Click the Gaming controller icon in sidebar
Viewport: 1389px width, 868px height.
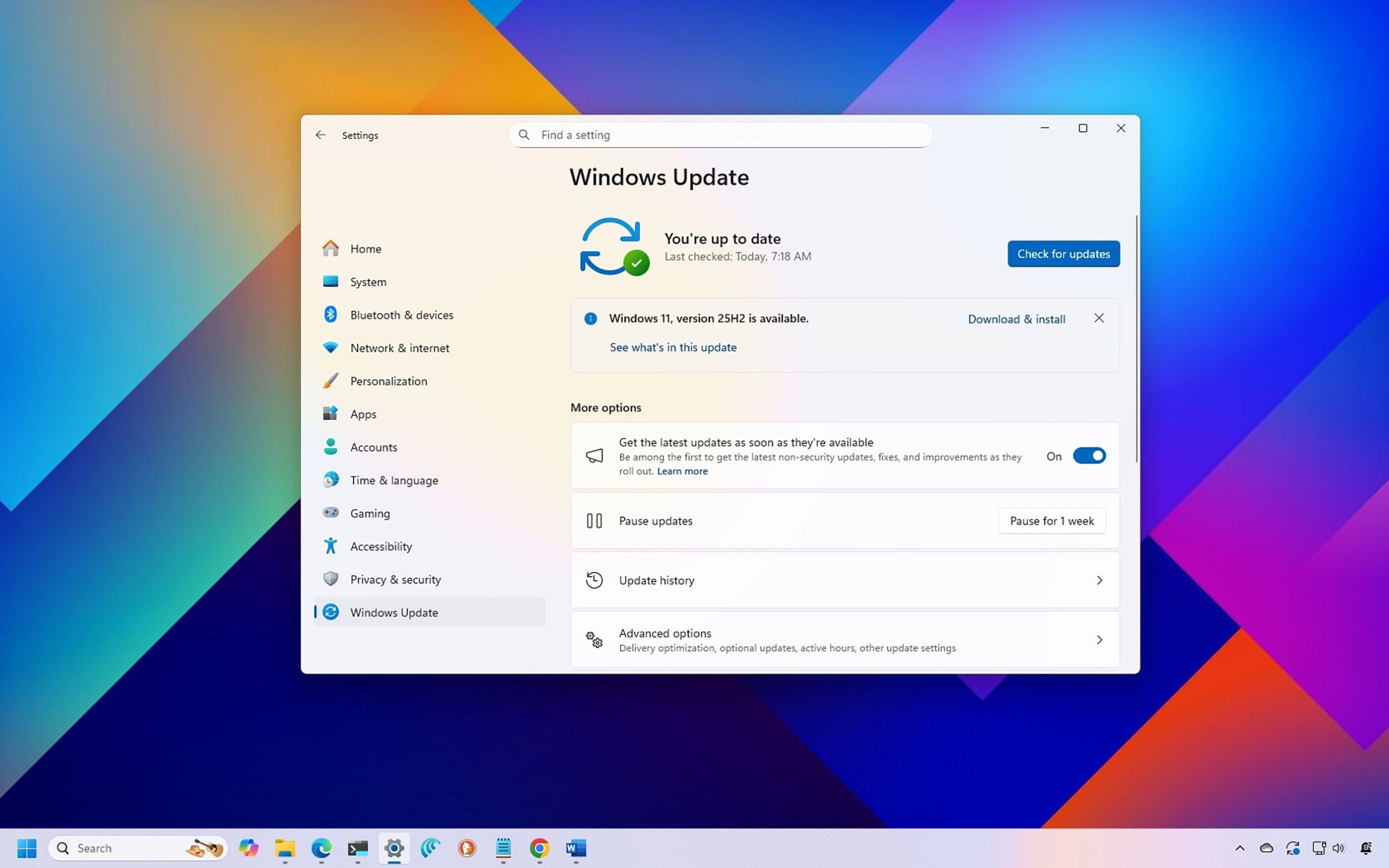330,512
